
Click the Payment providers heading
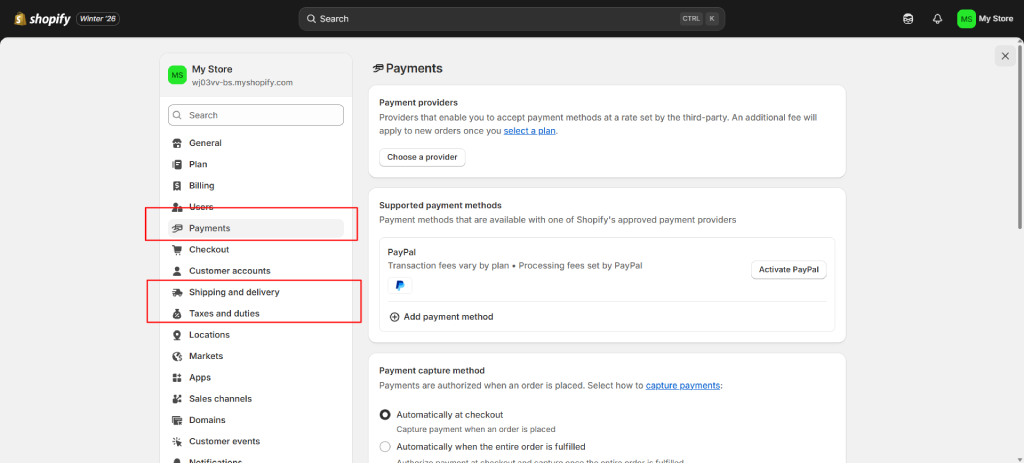(419, 103)
